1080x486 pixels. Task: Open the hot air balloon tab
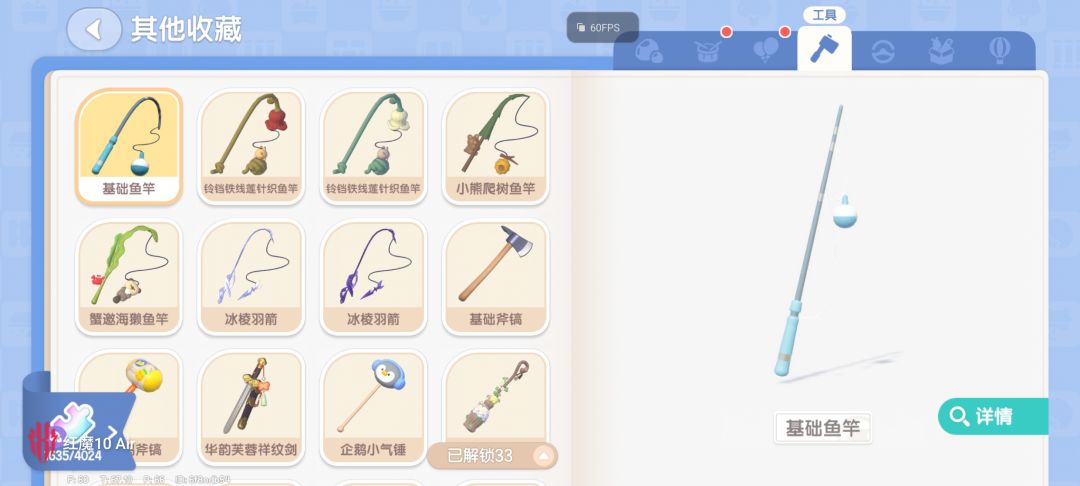999,50
